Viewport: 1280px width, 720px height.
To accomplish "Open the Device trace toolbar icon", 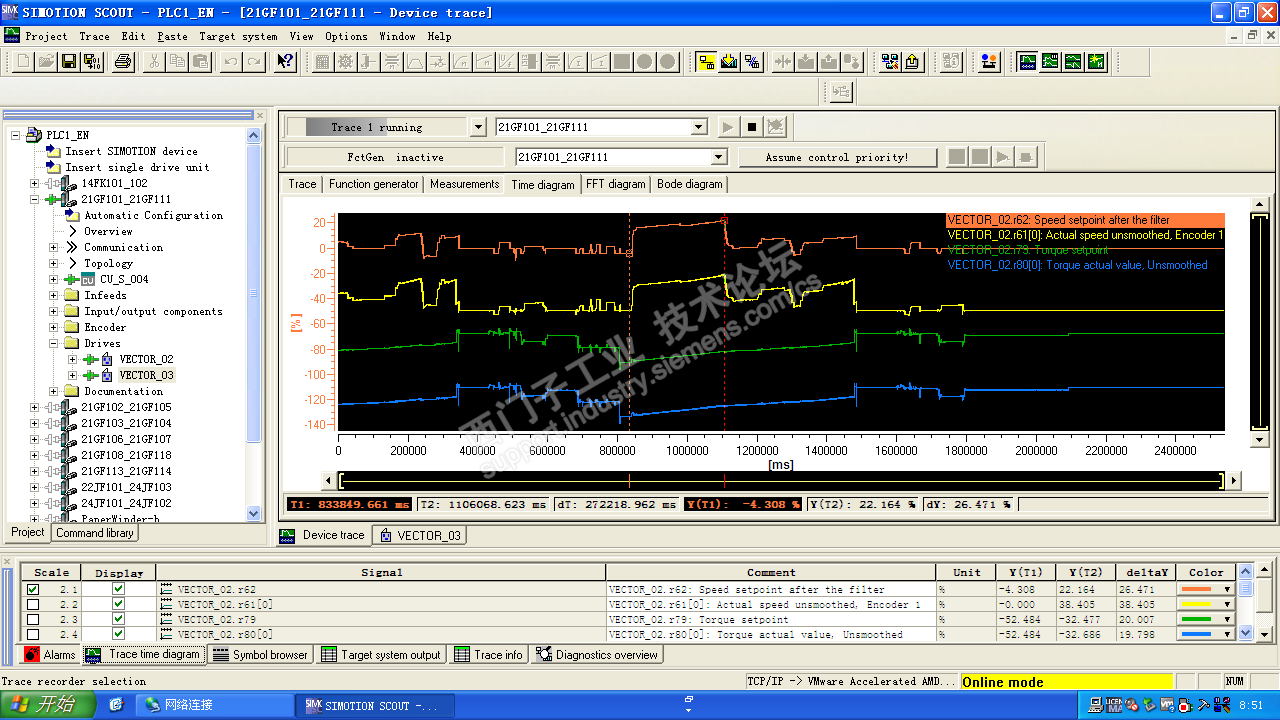I will click(x=1027, y=62).
